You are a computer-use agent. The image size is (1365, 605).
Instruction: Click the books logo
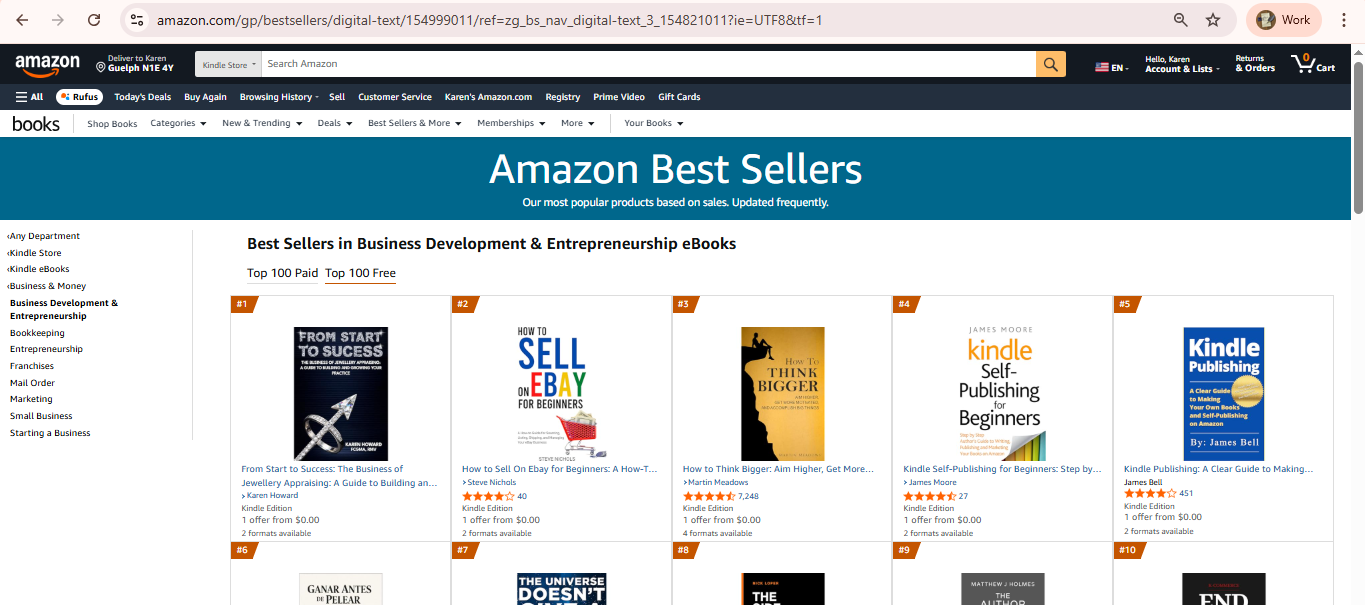pyautogui.click(x=36, y=124)
